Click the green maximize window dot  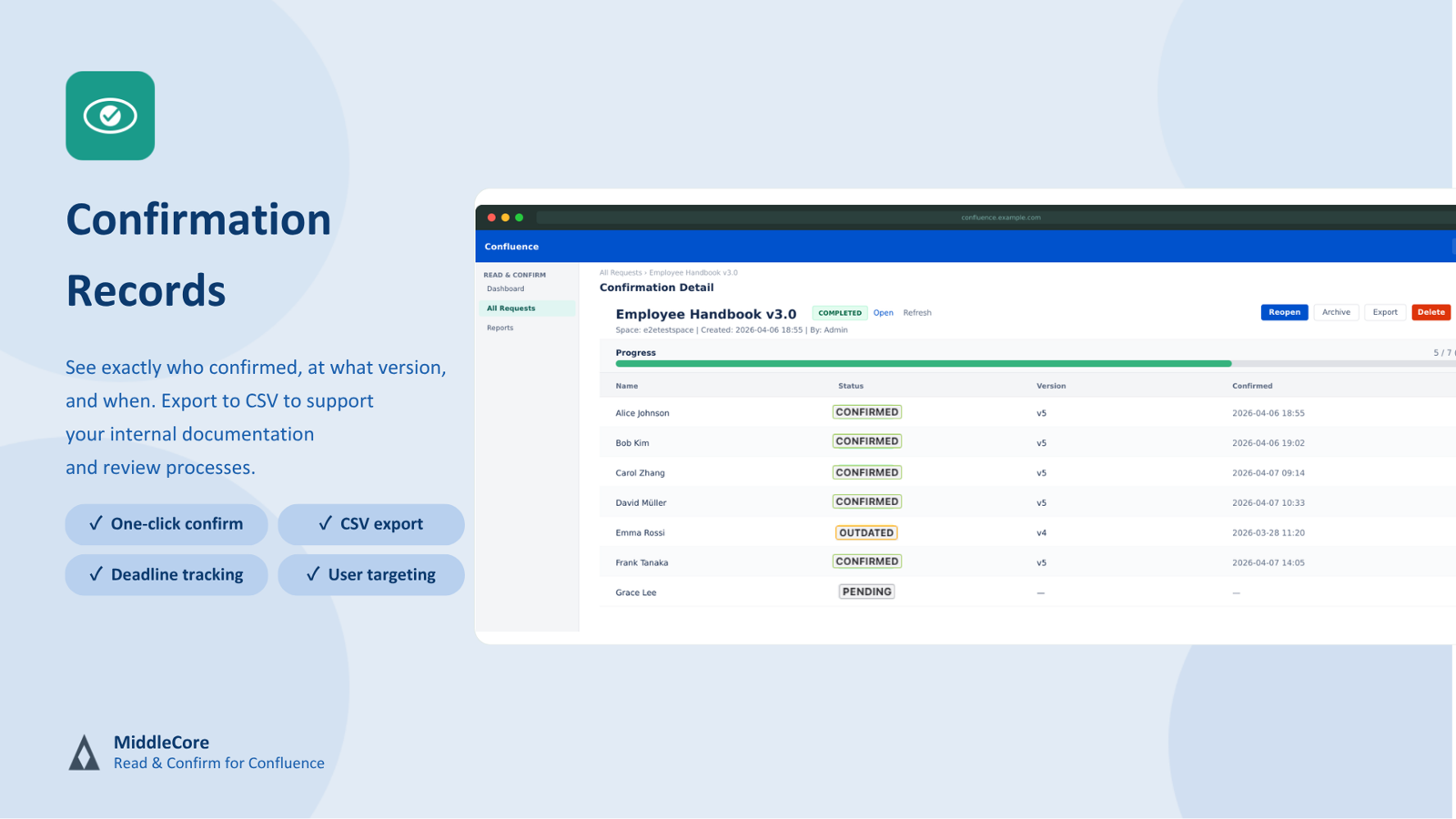coord(519,217)
